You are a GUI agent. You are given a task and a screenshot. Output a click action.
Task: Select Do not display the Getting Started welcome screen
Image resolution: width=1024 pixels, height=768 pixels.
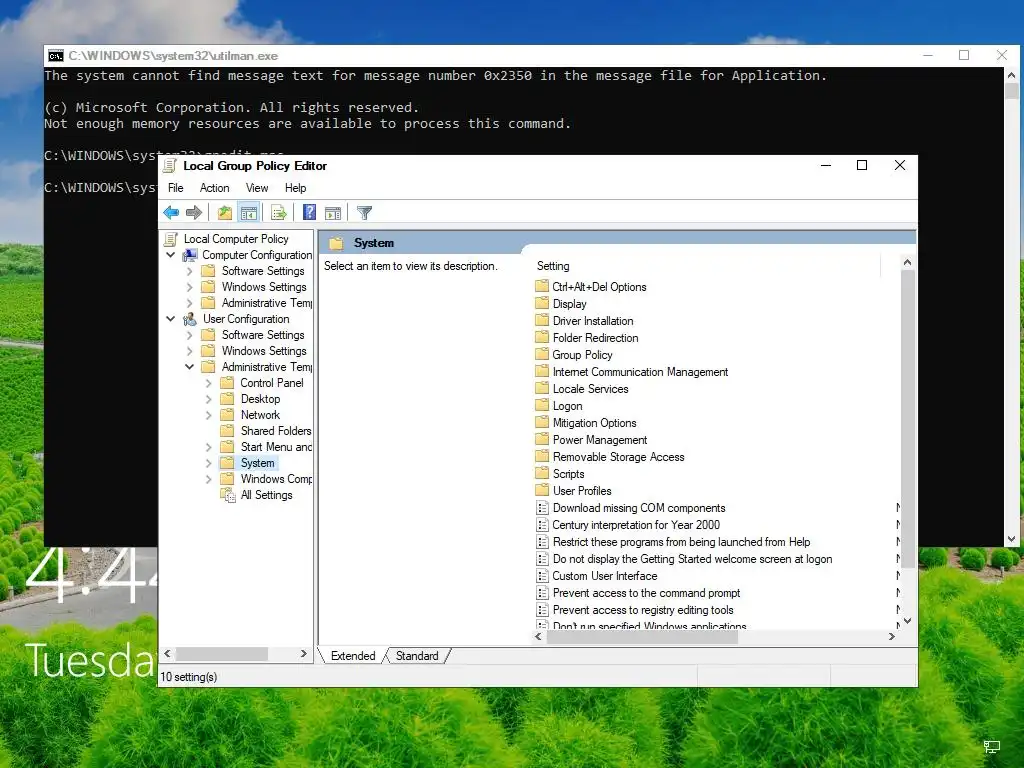click(x=692, y=558)
